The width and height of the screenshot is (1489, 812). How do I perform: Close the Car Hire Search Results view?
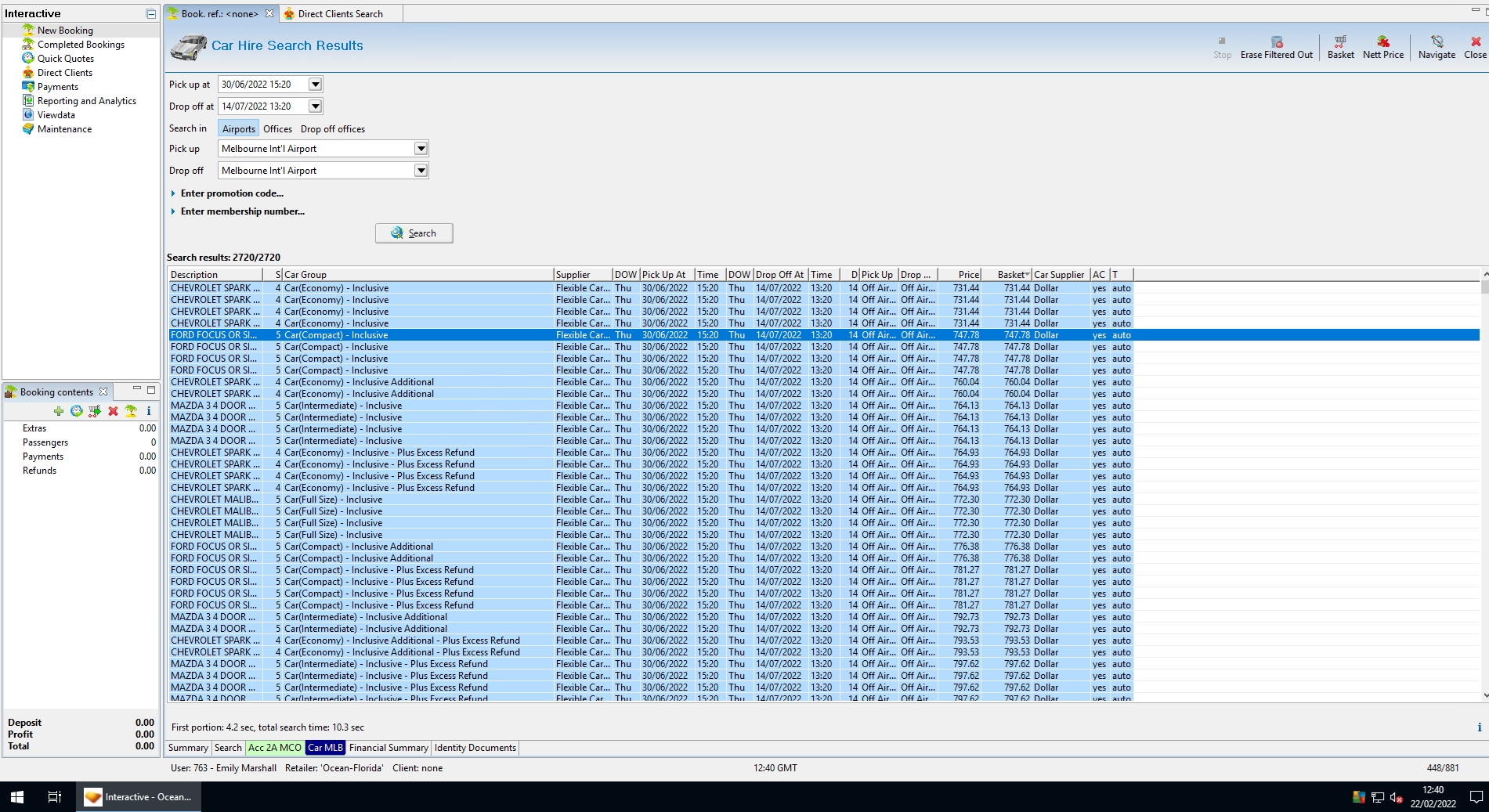tap(1475, 47)
